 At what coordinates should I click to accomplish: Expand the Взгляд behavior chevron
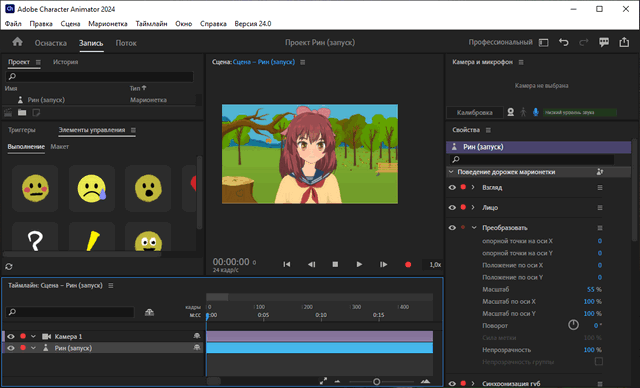coord(473,187)
